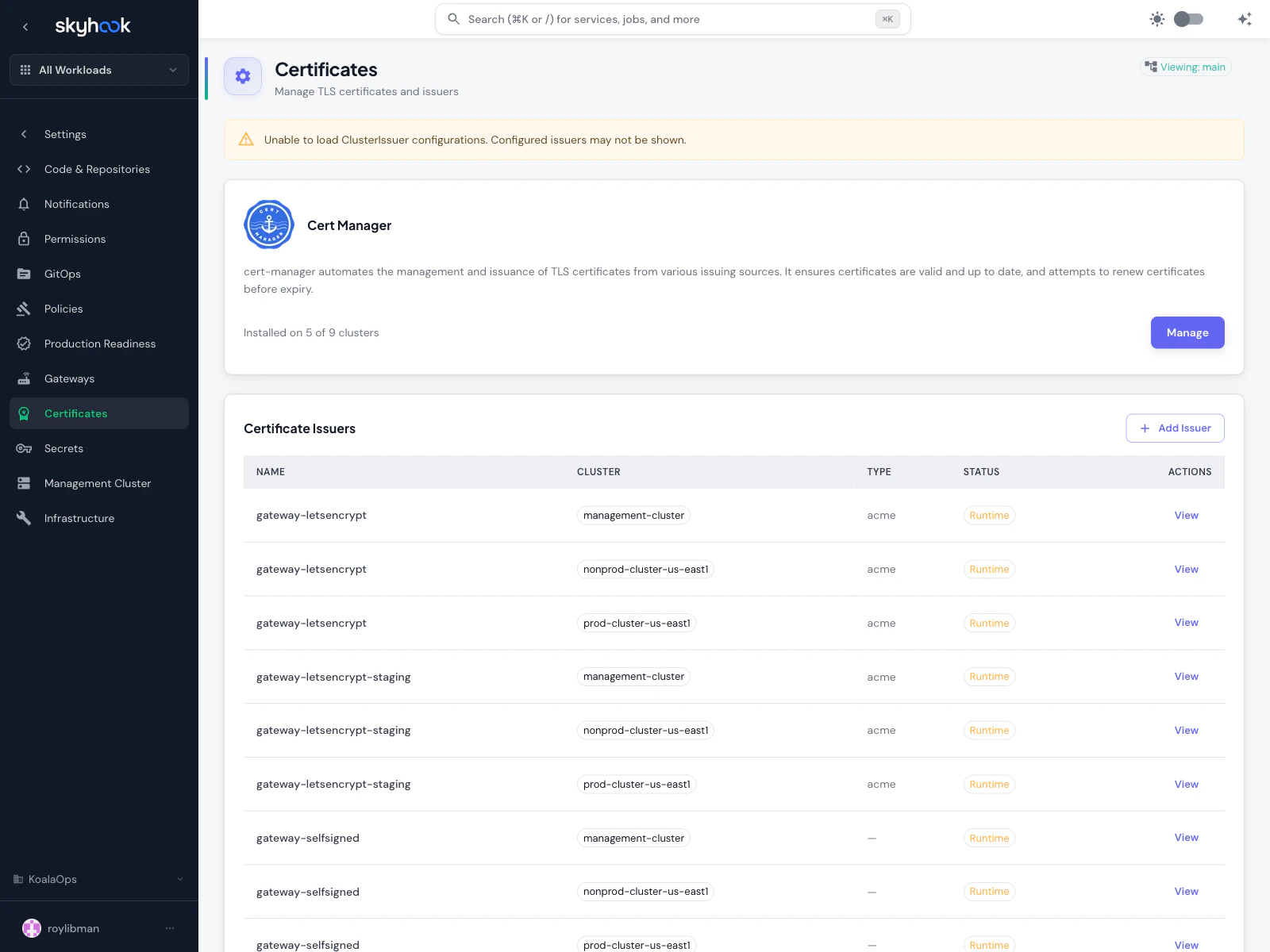Open the Infrastructure section
The height and width of the screenshot is (952, 1270).
[79, 518]
